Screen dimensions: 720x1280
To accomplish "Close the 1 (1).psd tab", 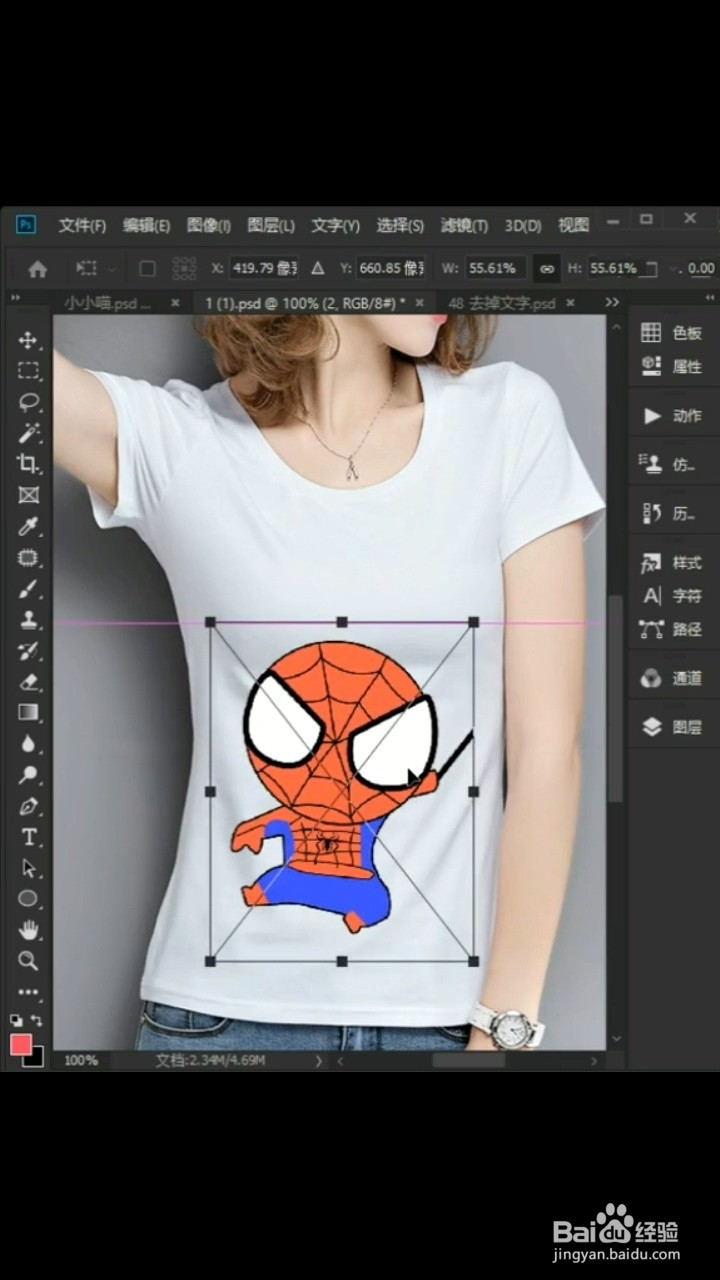I will click(x=419, y=302).
